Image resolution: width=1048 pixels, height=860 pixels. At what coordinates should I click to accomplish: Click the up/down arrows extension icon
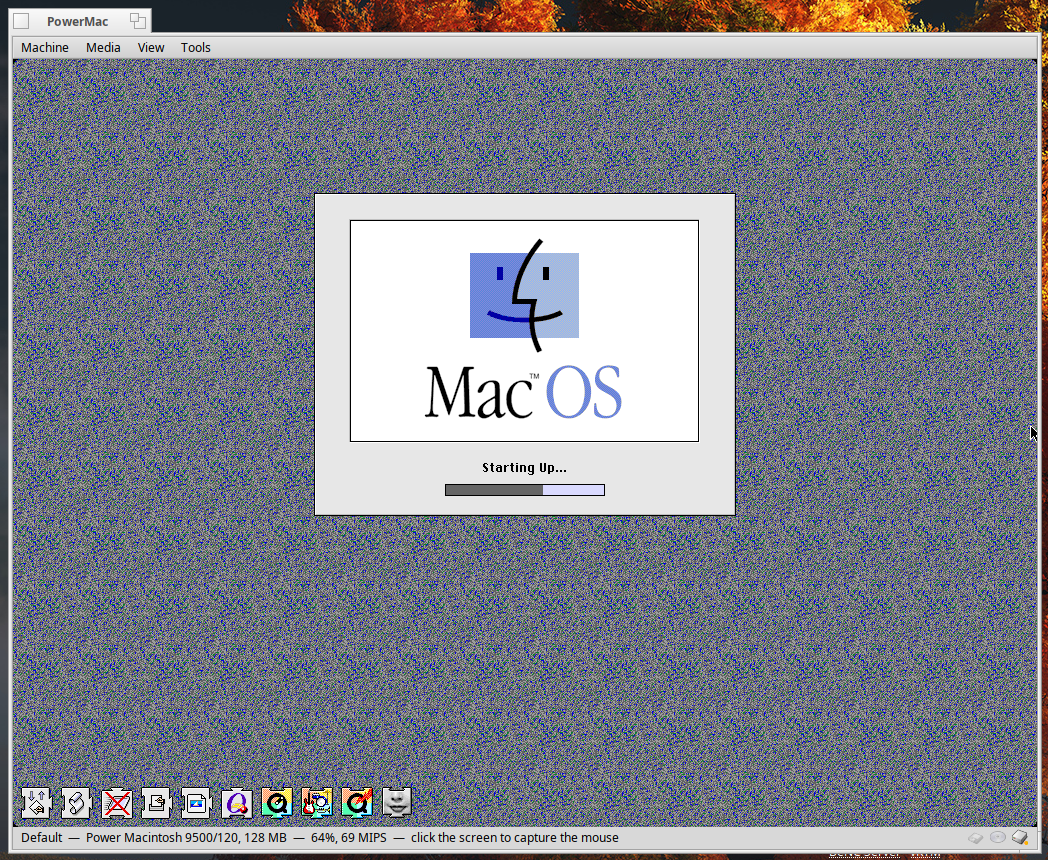click(36, 803)
